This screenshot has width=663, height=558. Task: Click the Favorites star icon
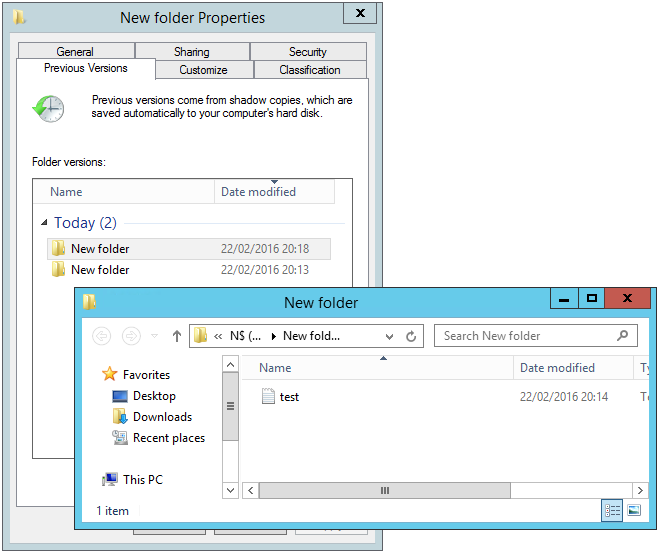(110, 374)
